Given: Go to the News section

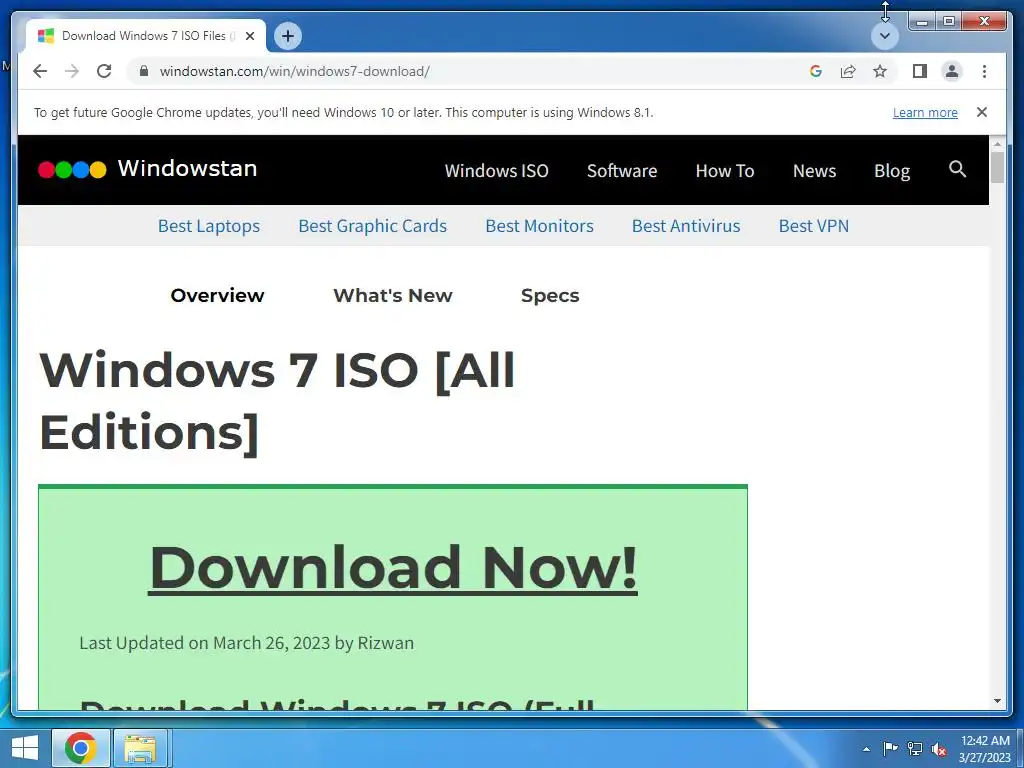Looking at the screenshot, I should (x=814, y=170).
